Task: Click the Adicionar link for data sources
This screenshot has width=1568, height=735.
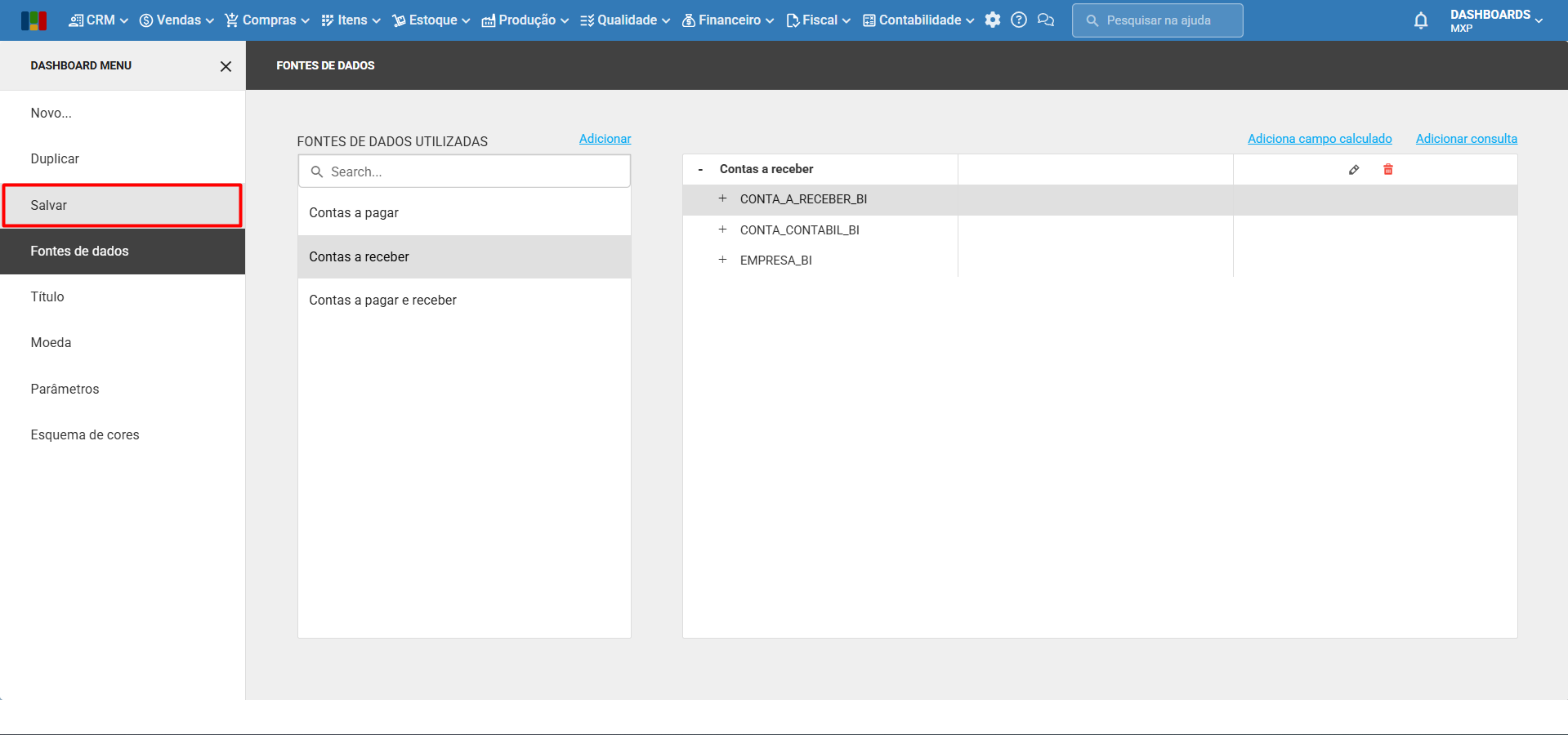Action: click(605, 139)
